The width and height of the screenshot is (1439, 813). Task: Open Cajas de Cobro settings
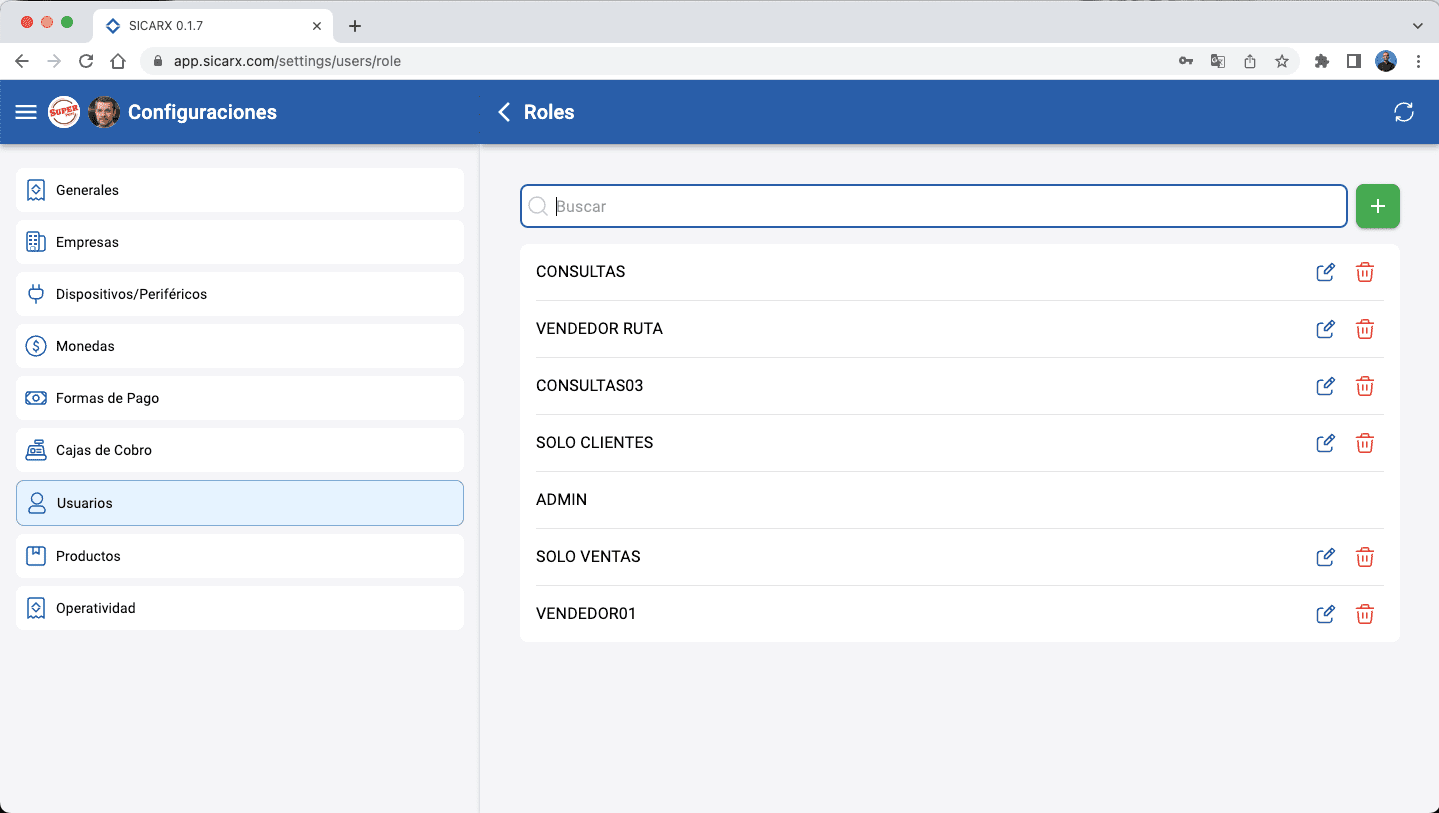coord(240,450)
